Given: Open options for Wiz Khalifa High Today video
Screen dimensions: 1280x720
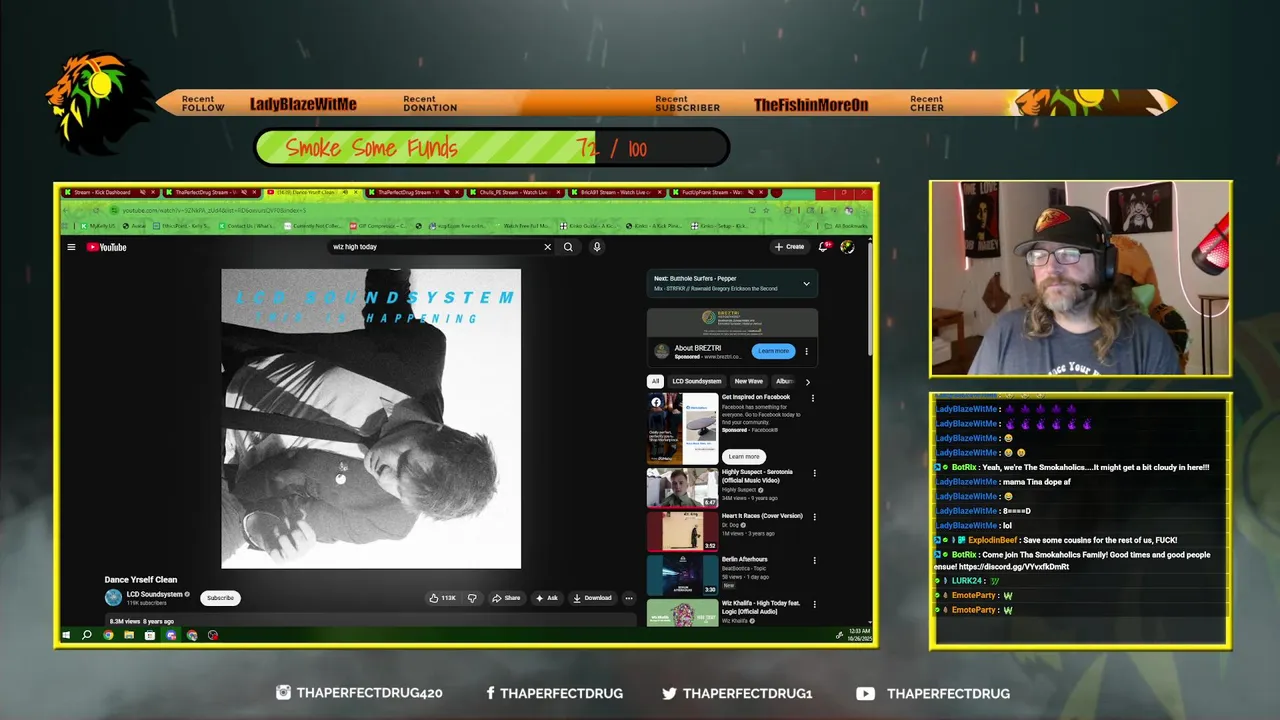Looking at the screenshot, I should [x=814, y=605].
